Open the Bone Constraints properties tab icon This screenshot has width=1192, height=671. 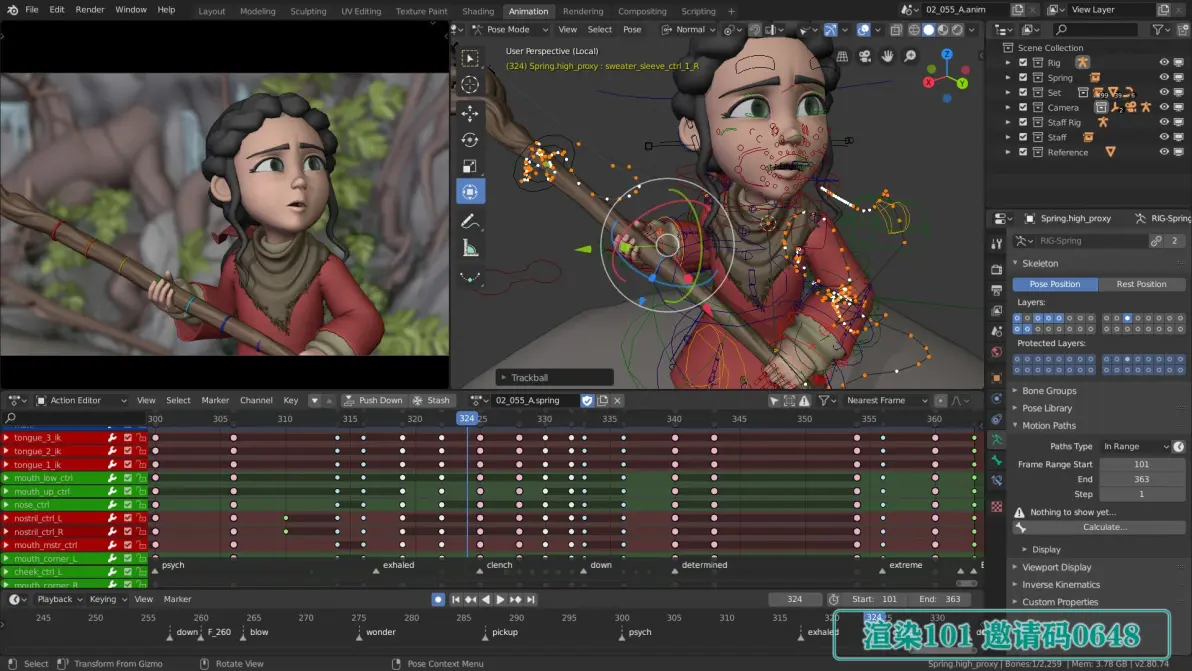[997, 481]
